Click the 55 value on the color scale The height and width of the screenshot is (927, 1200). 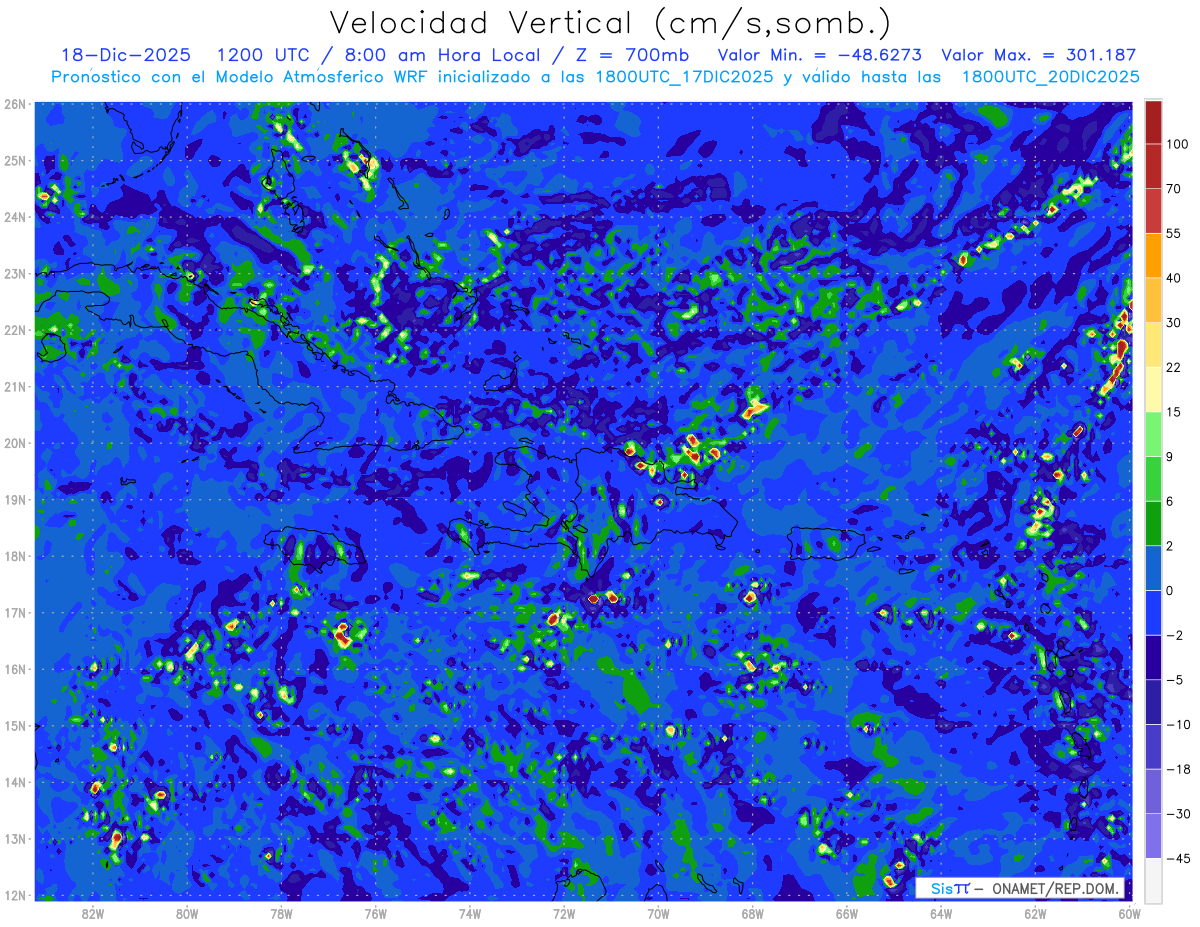1174,233
